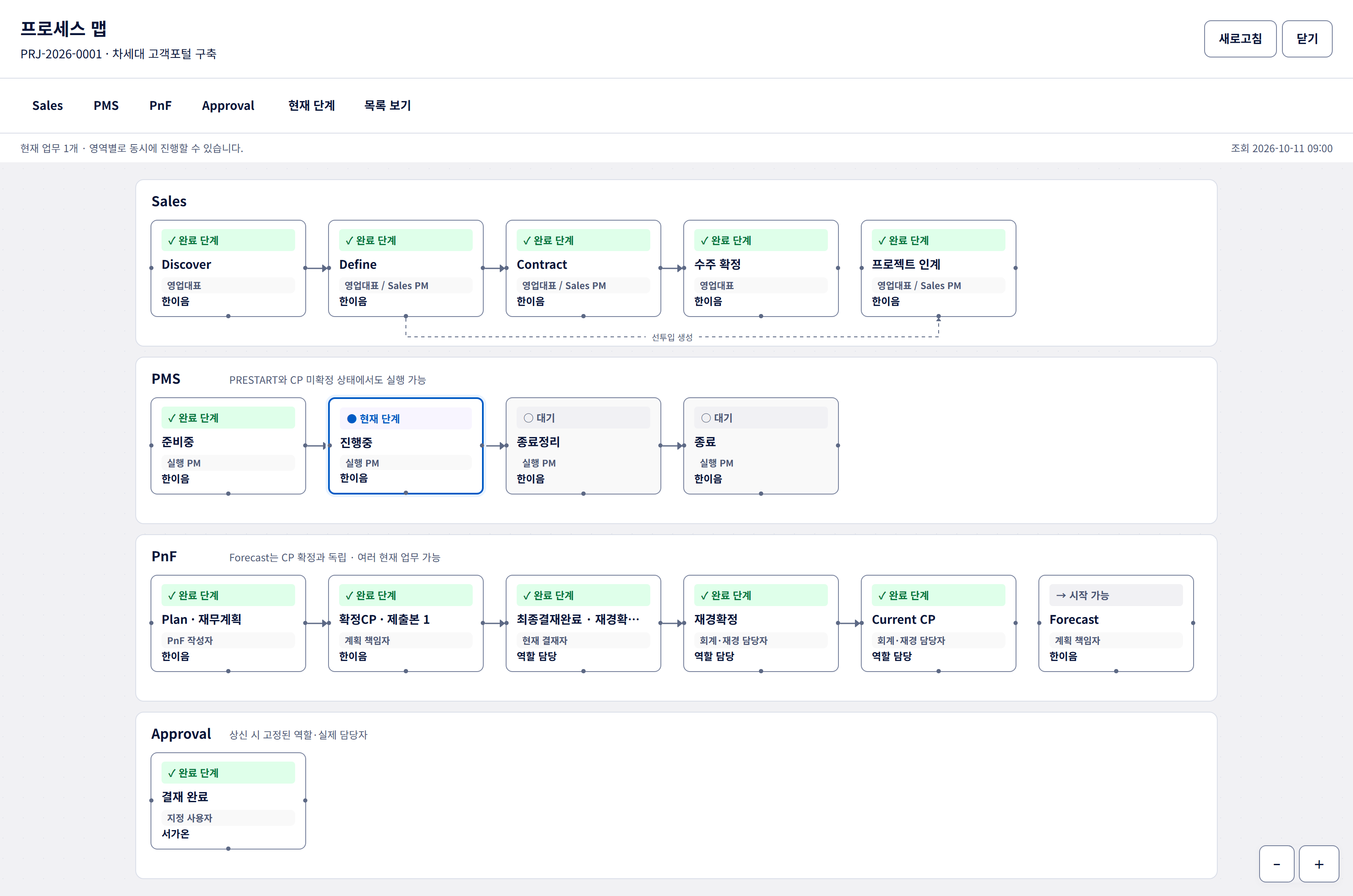Screen dimensions: 1353x896
Task: Open the Plan · 재무계획 card
Action: click(228, 623)
